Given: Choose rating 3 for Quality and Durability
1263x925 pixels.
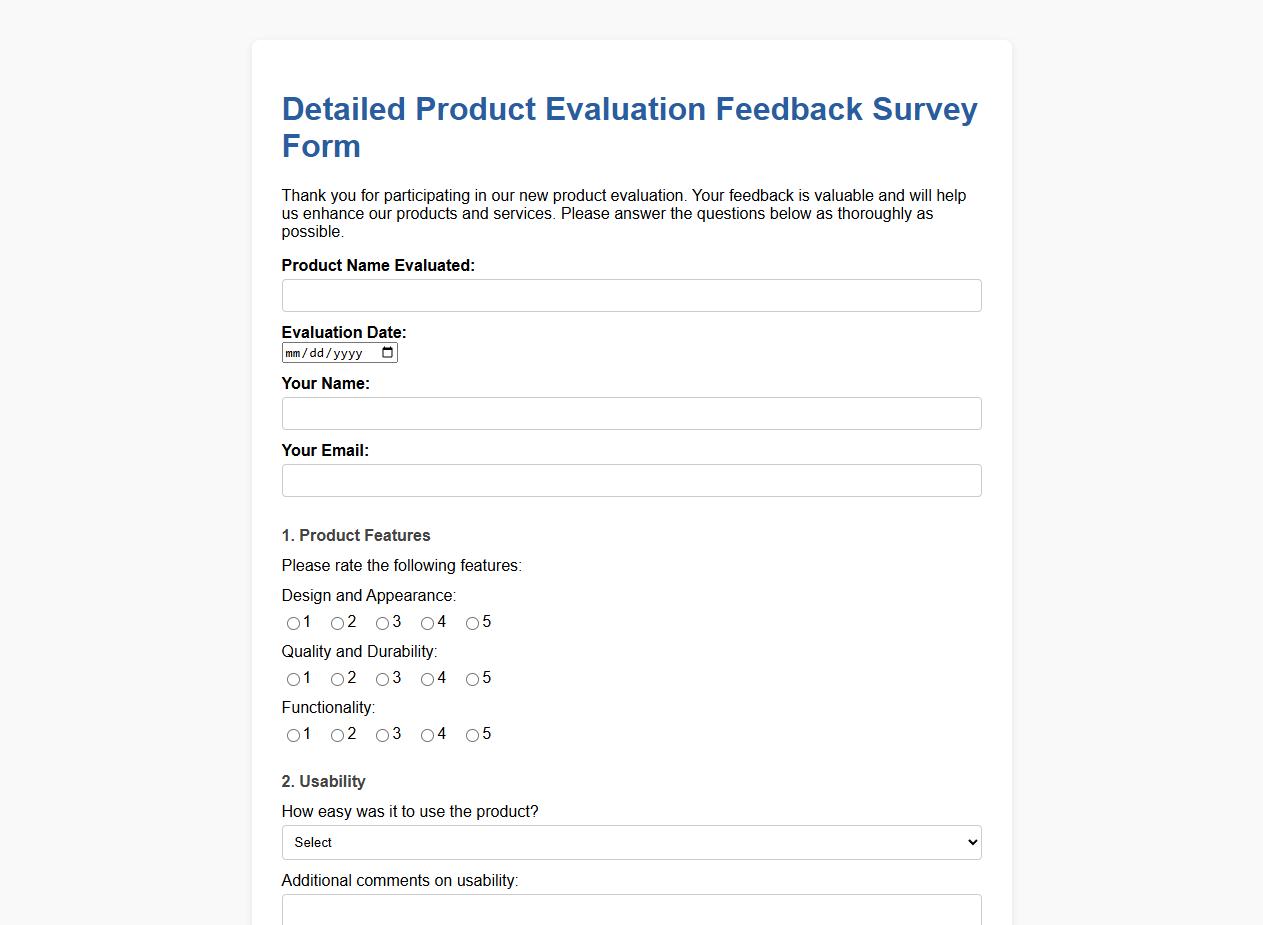Looking at the screenshot, I should click(380, 679).
